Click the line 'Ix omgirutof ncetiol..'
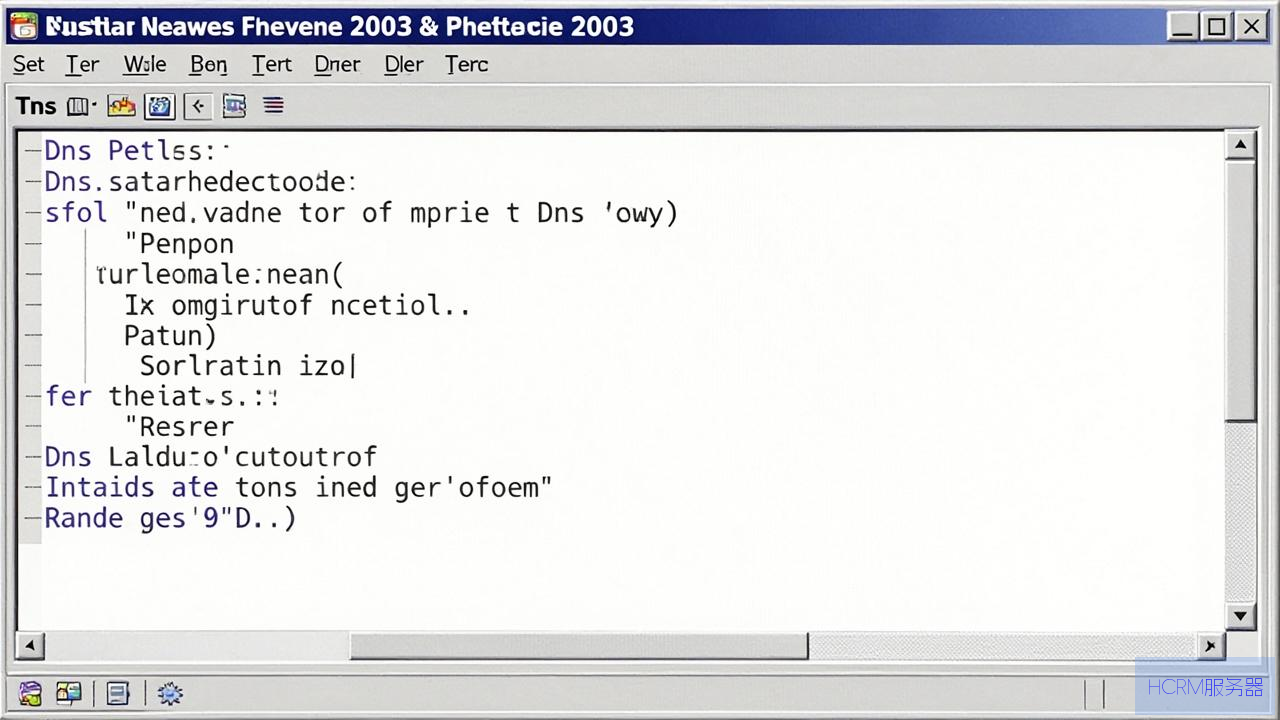Screen dimensions: 1280x720 (x=297, y=305)
